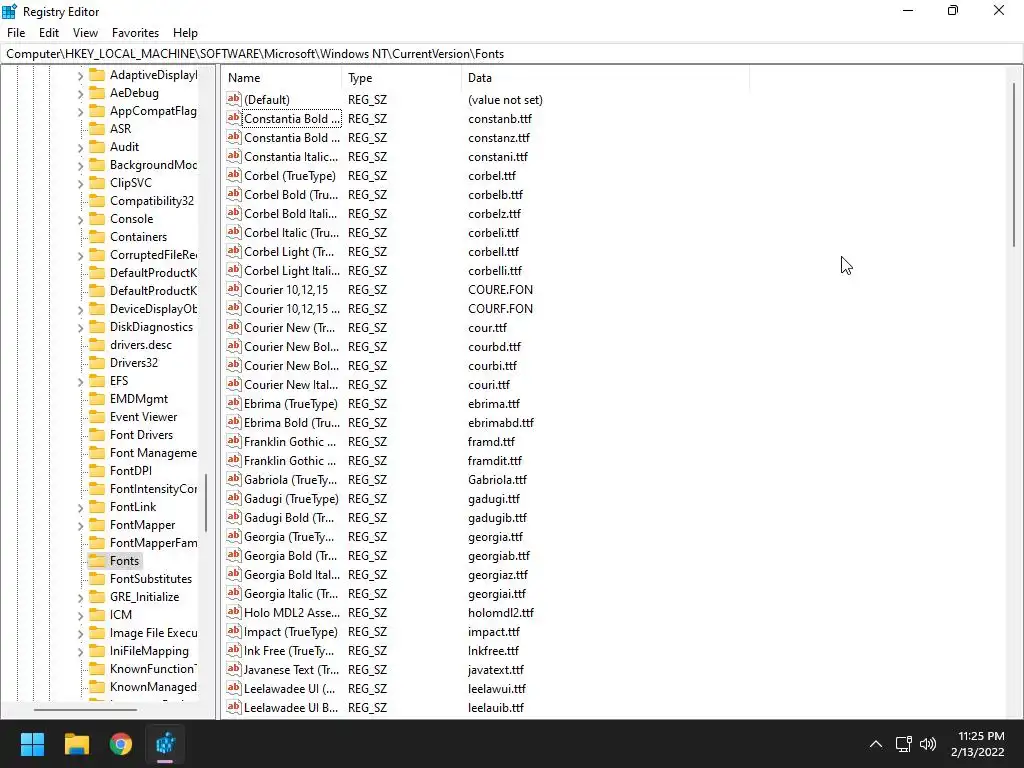
Task: Expand the Console tree node
Action: click(80, 219)
